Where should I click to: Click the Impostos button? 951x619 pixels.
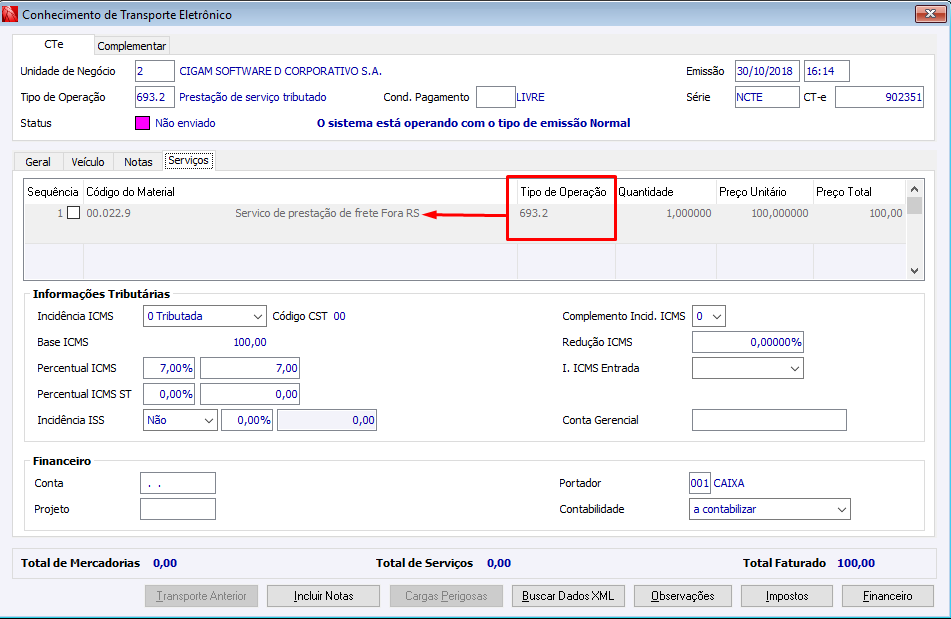click(x=787, y=596)
